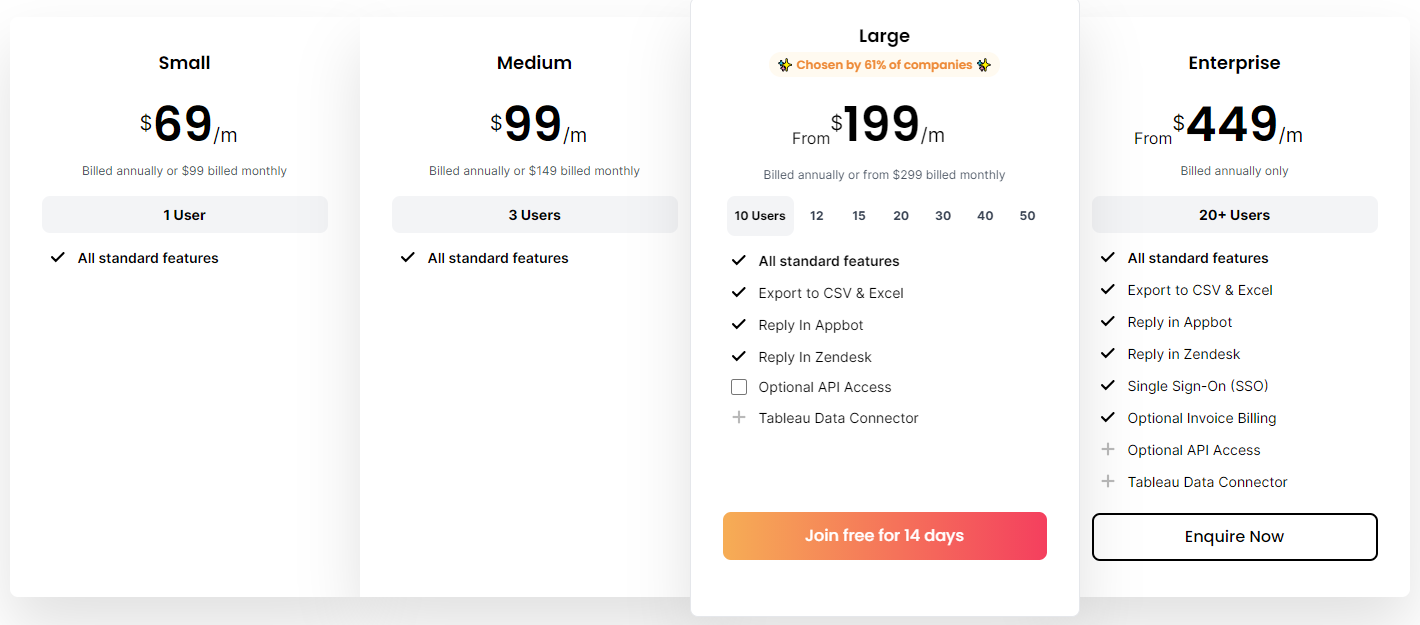Tick the Optional API Access checkbox

click(x=739, y=387)
